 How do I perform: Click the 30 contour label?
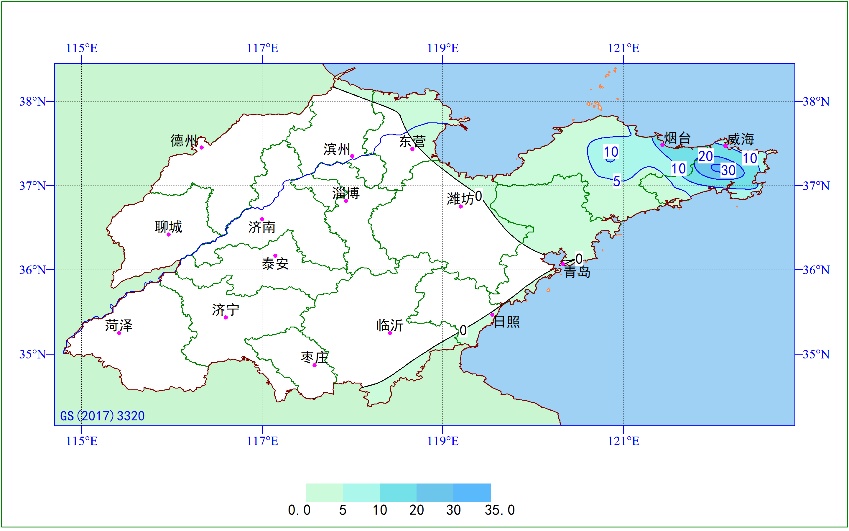click(x=728, y=170)
